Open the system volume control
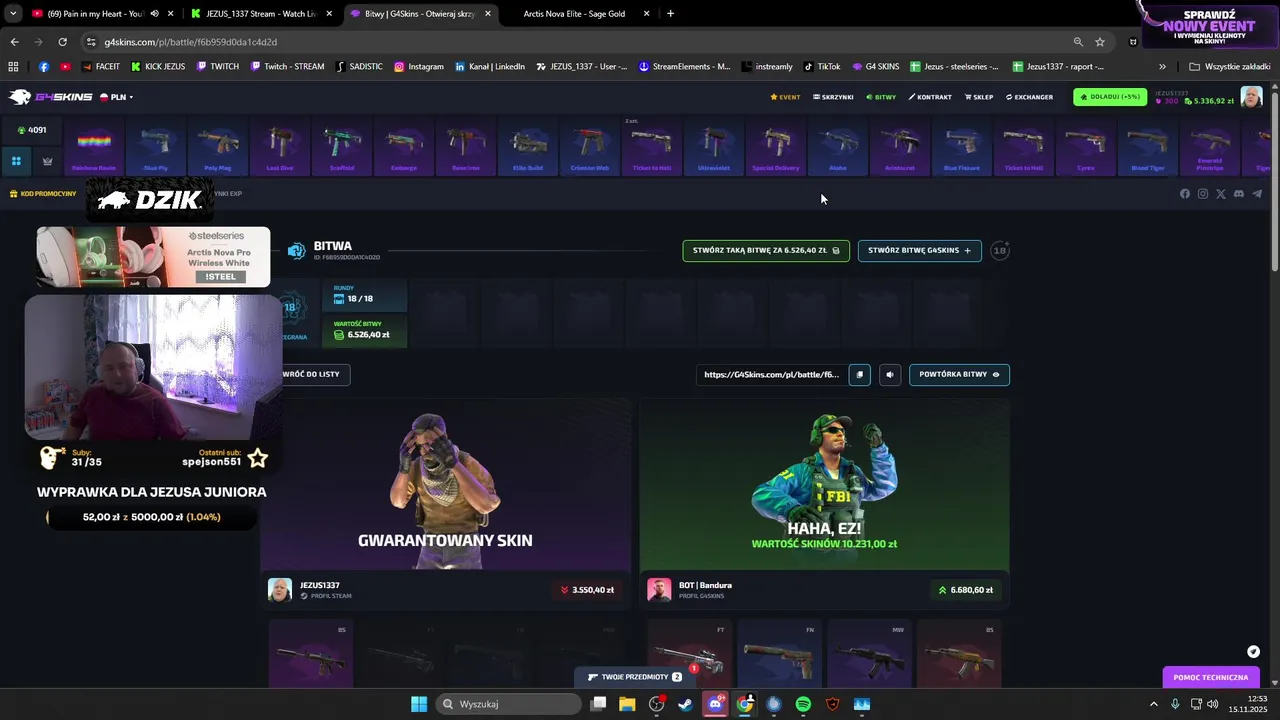Screen dimensions: 1280x720 tap(1212, 704)
